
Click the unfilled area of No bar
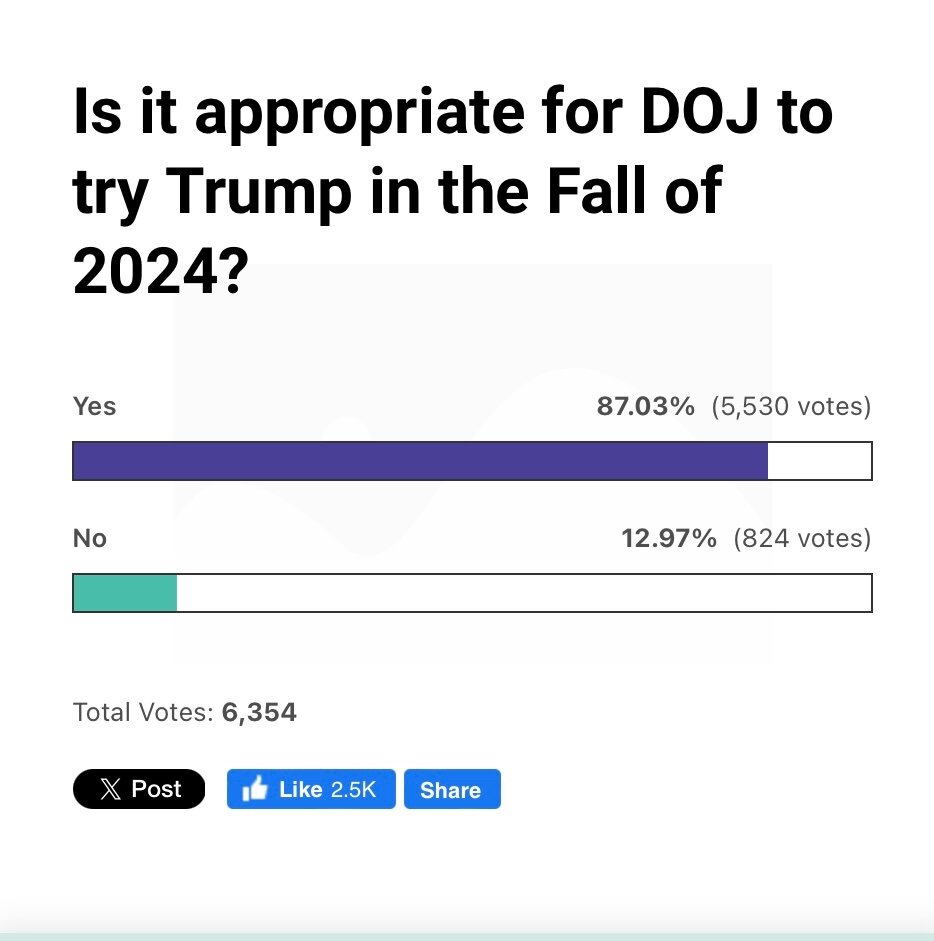[x=523, y=593]
